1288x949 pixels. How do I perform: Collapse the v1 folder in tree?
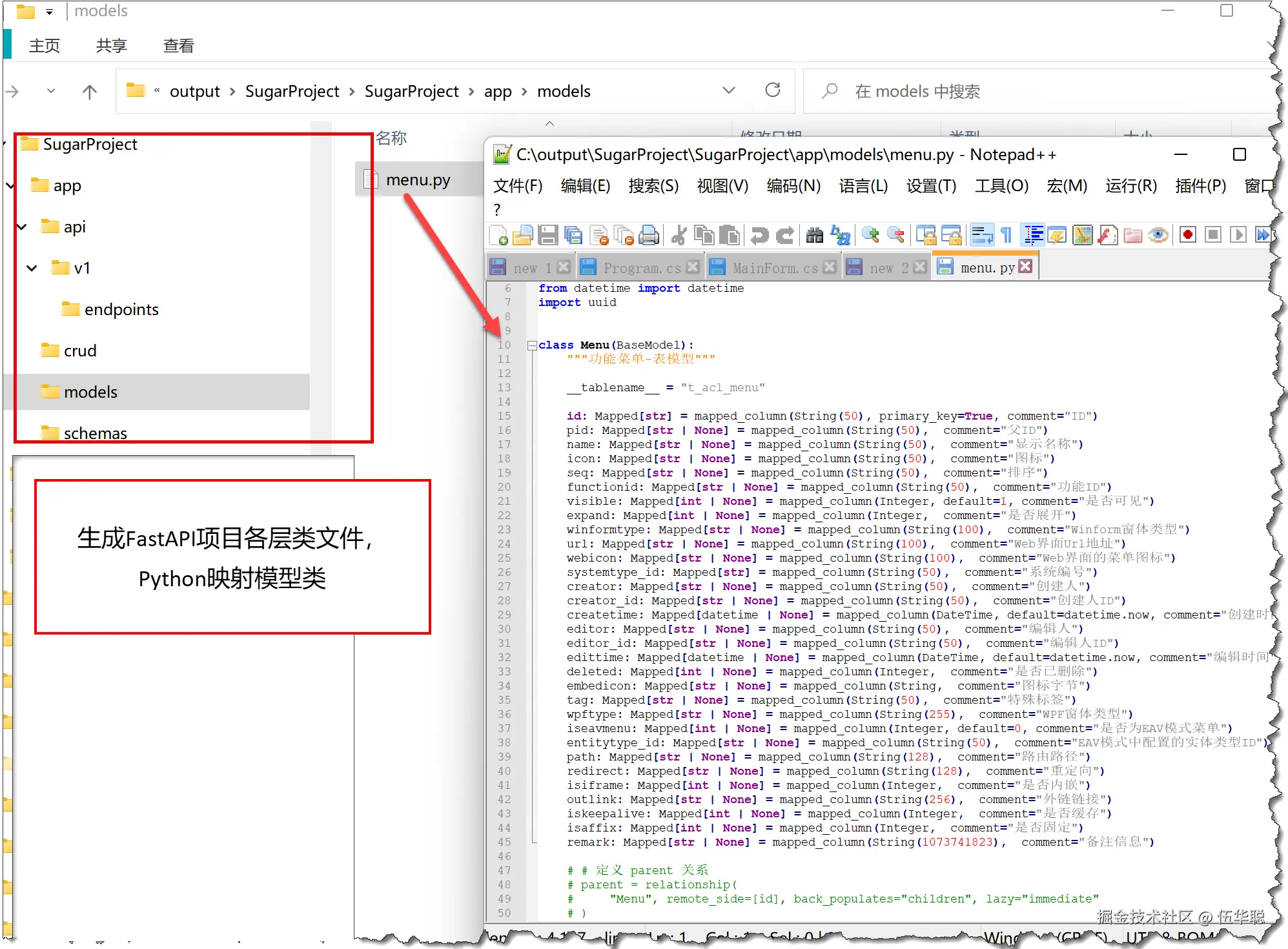tap(32, 268)
